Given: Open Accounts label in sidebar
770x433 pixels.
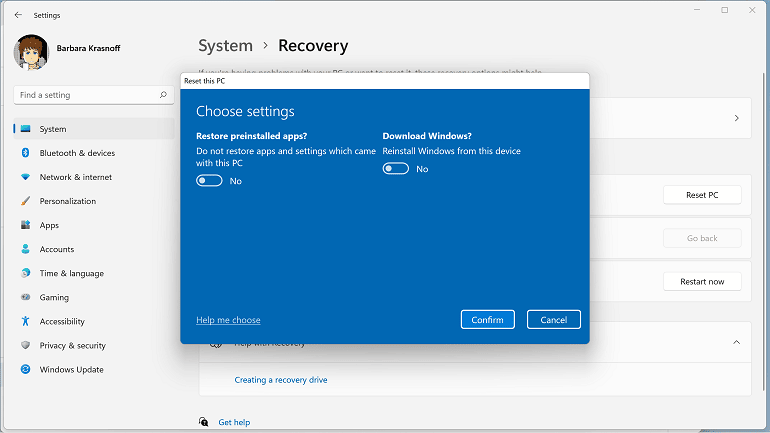Looking at the screenshot, I should pyautogui.click(x=57, y=249).
